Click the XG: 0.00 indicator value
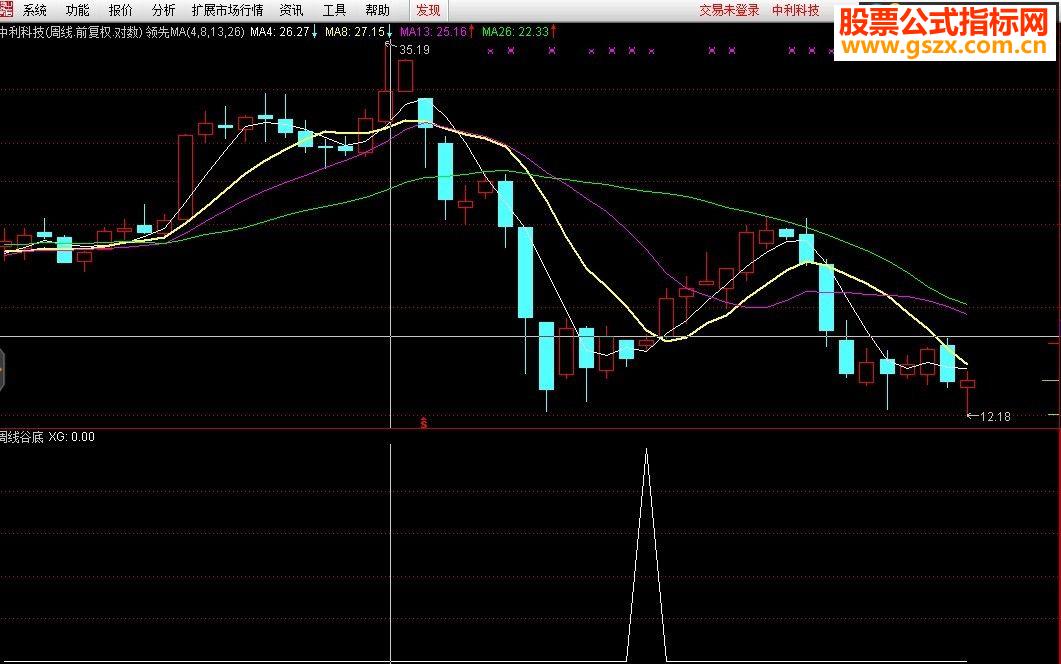1061x664 pixels. pos(71,437)
